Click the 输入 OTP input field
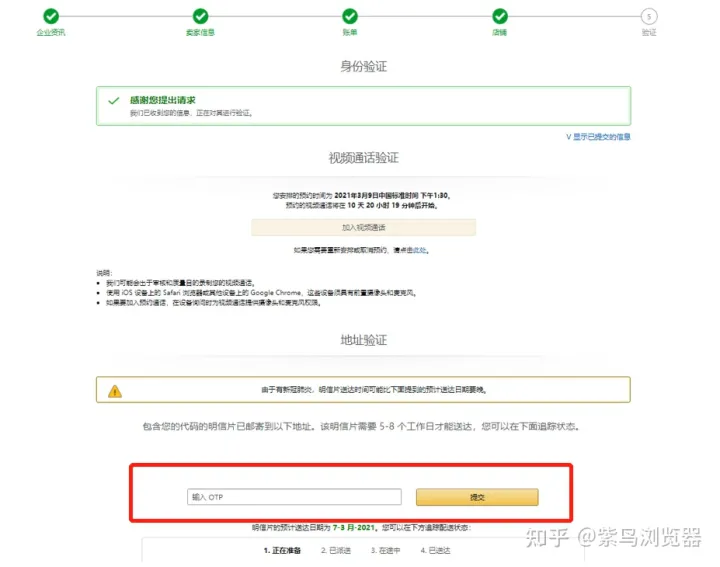The width and height of the screenshot is (720, 567). 294,497
